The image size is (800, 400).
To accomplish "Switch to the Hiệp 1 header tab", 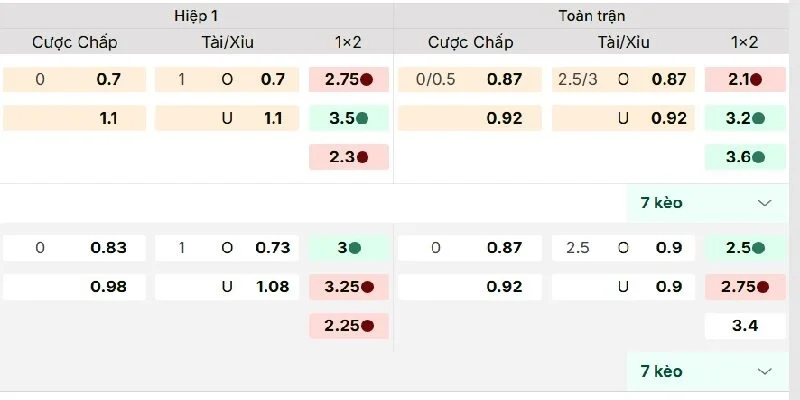I will [x=196, y=16].
